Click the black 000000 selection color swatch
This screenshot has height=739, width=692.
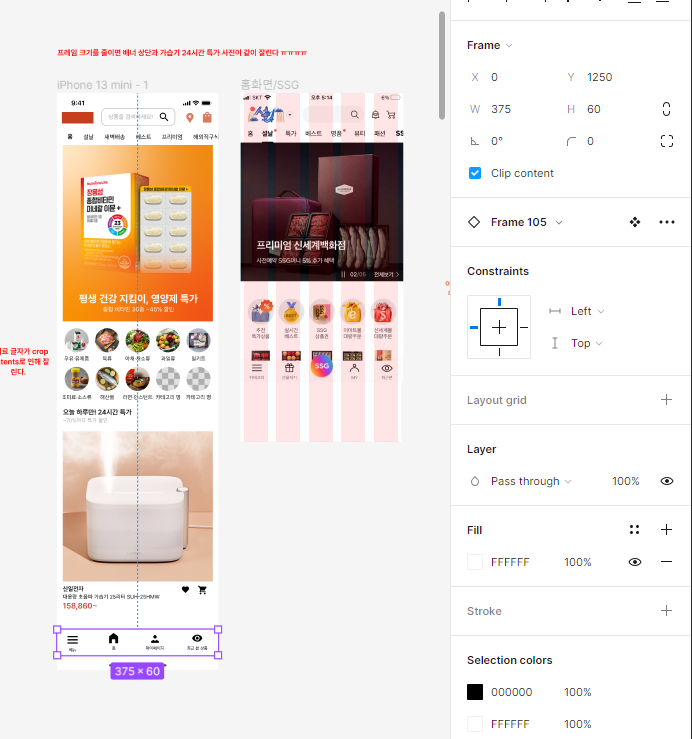475,692
